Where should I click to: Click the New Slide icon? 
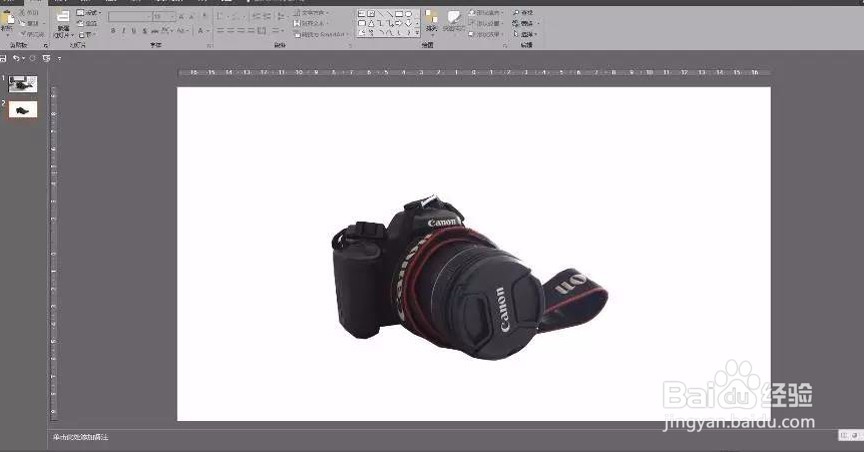pyautogui.click(x=63, y=17)
